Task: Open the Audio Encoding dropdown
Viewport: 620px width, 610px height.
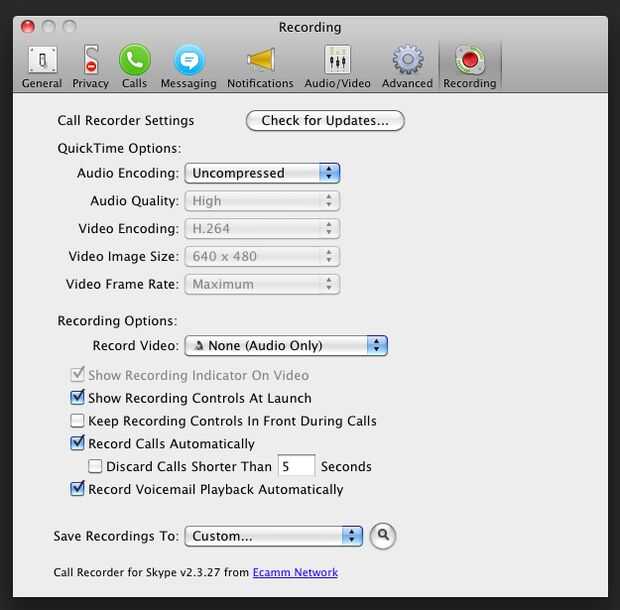Action: click(x=262, y=173)
